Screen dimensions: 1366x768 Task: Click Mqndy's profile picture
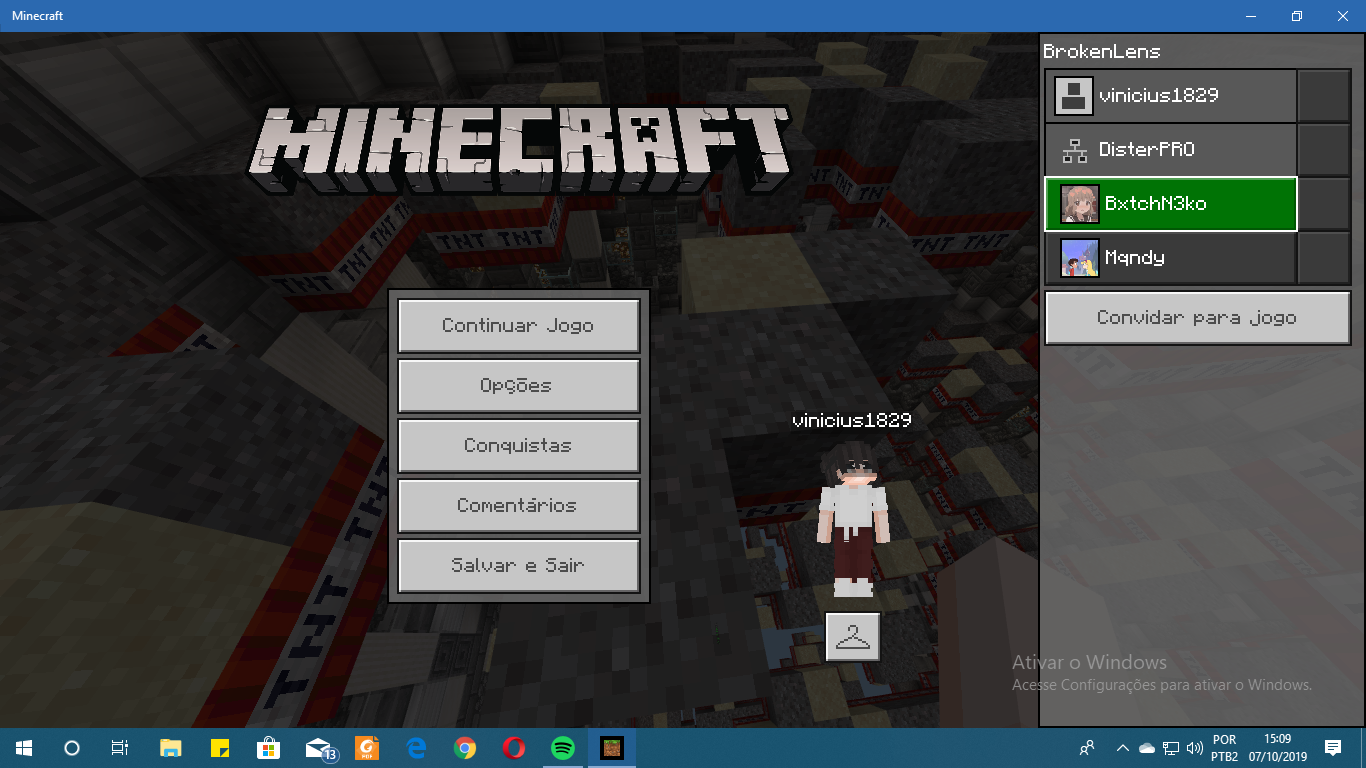pyautogui.click(x=1079, y=258)
